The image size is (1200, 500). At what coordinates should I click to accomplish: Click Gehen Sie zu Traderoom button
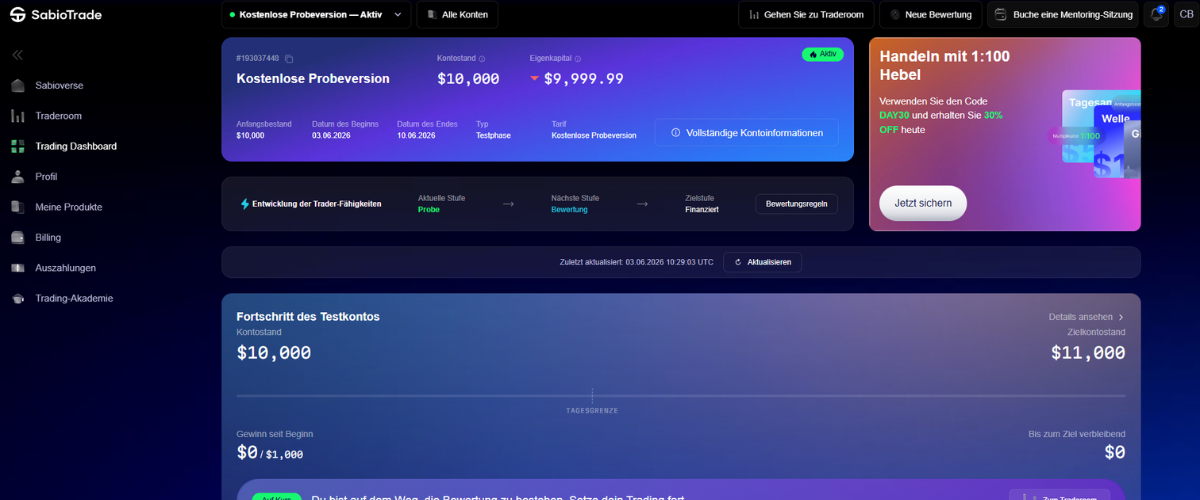(x=806, y=15)
